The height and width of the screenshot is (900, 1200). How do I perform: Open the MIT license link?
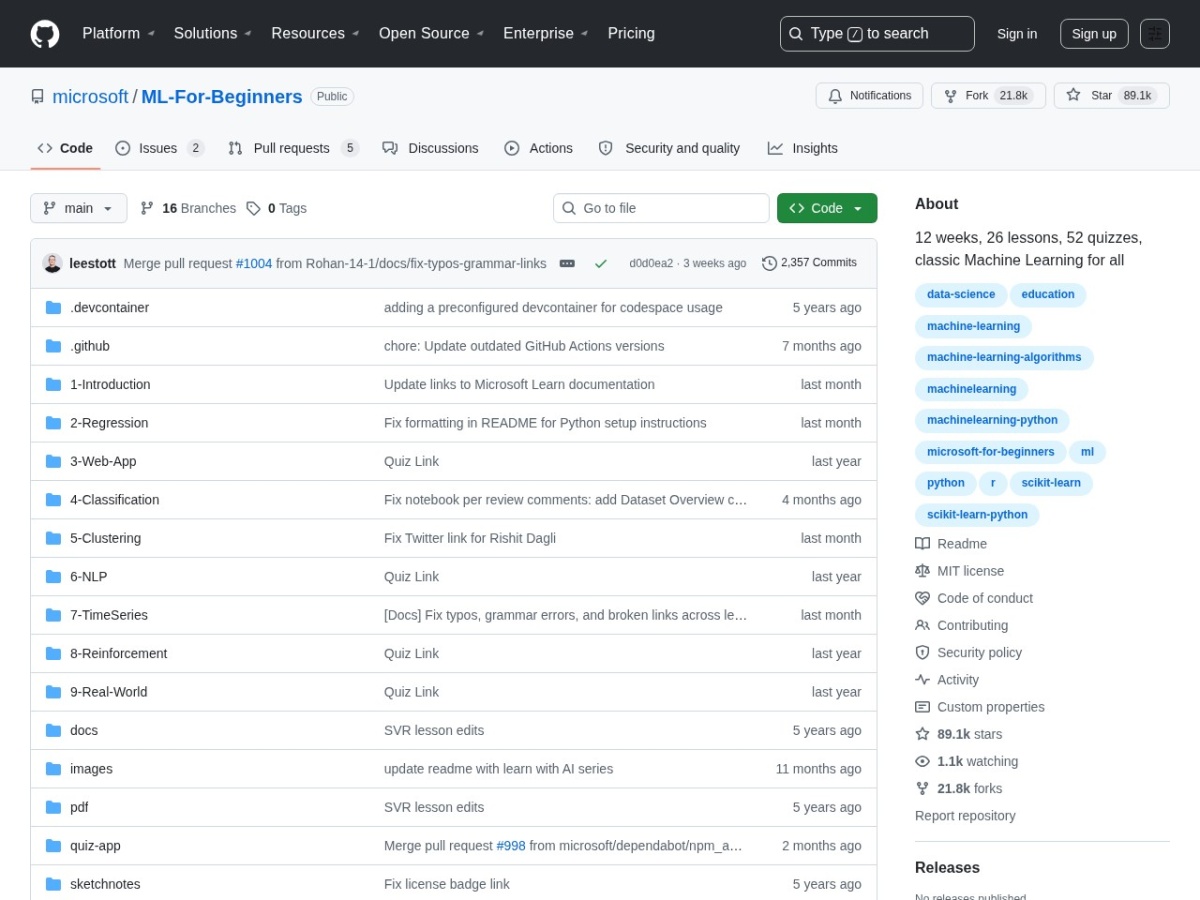click(x=960, y=571)
